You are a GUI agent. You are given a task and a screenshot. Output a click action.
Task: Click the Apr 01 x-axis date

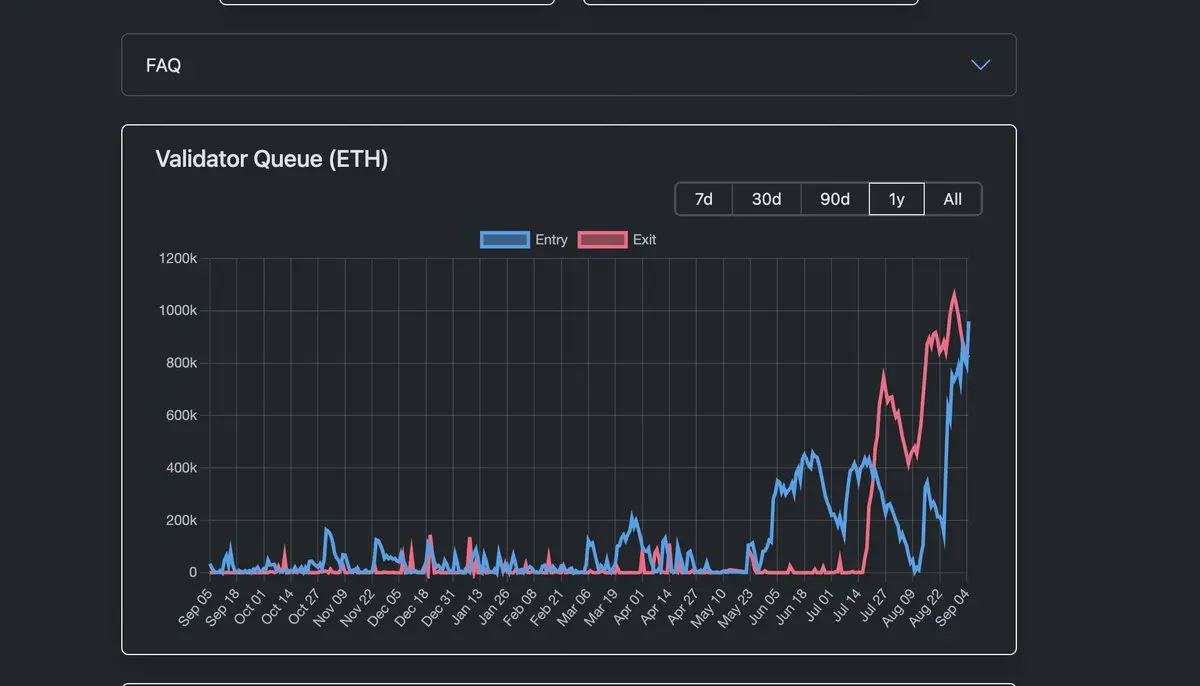(x=627, y=607)
